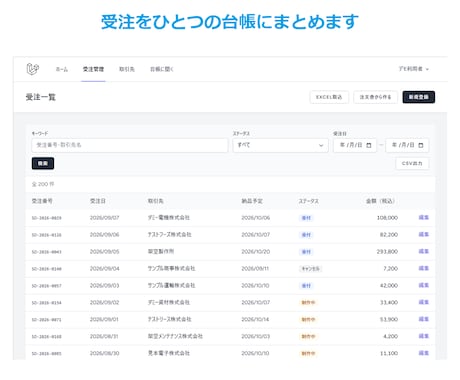Screen dimensions: 460x380
Task: Click the 受注日 cell 2026/09/02
Action: pyautogui.click(x=104, y=302)
